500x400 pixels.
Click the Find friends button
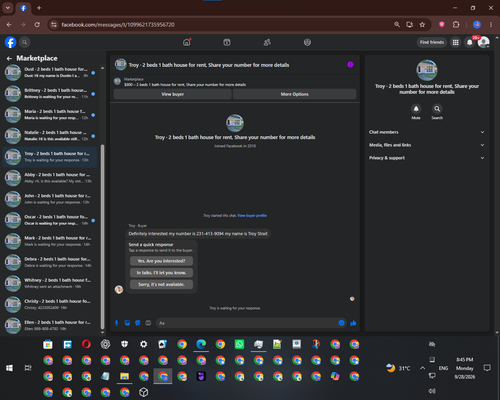click(432, 42)
